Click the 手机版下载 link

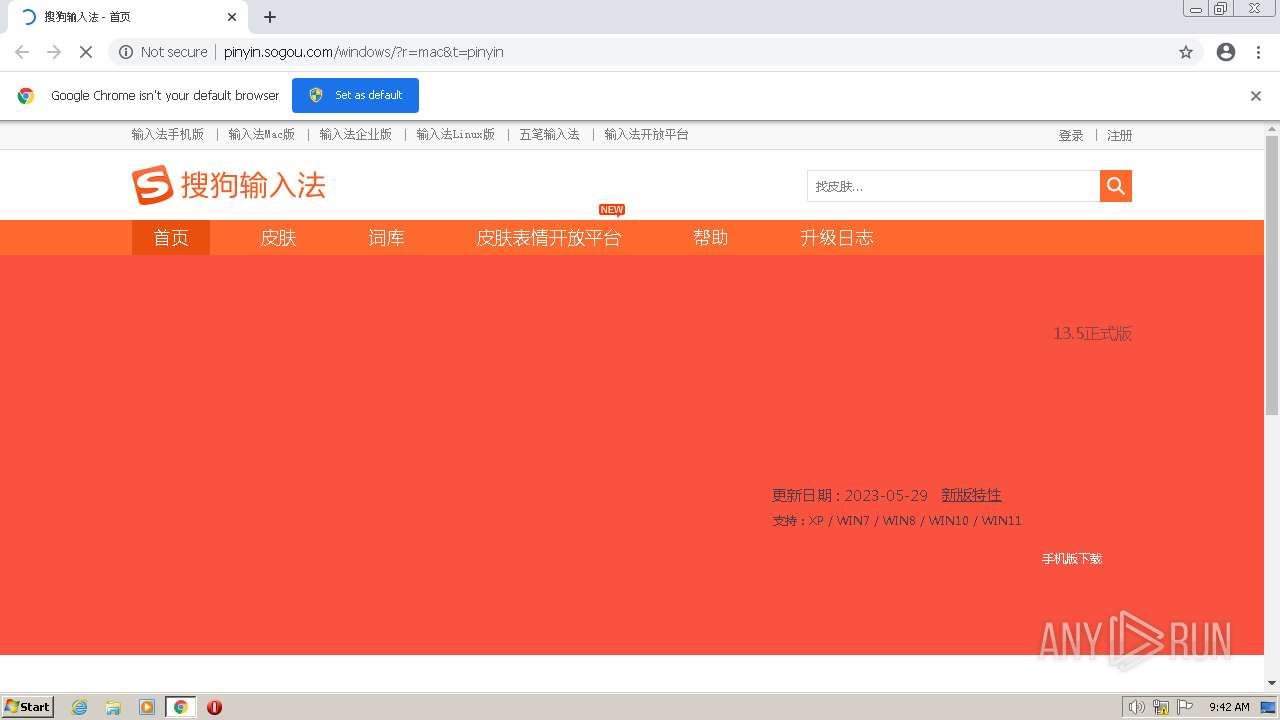(x=1072, y=559)
